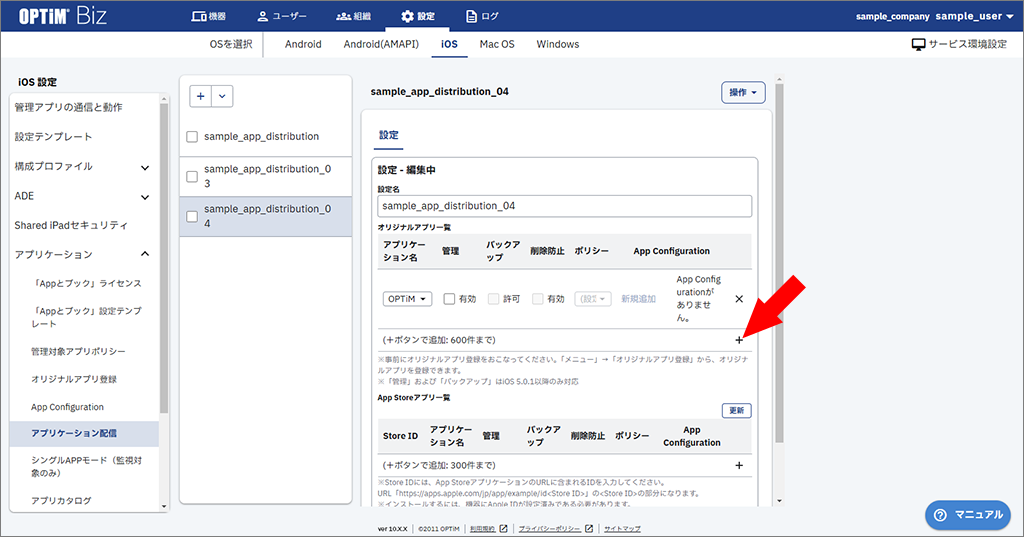Switch to the Windows OS tab
This screenshot has width=1024, height=537.
557,45
